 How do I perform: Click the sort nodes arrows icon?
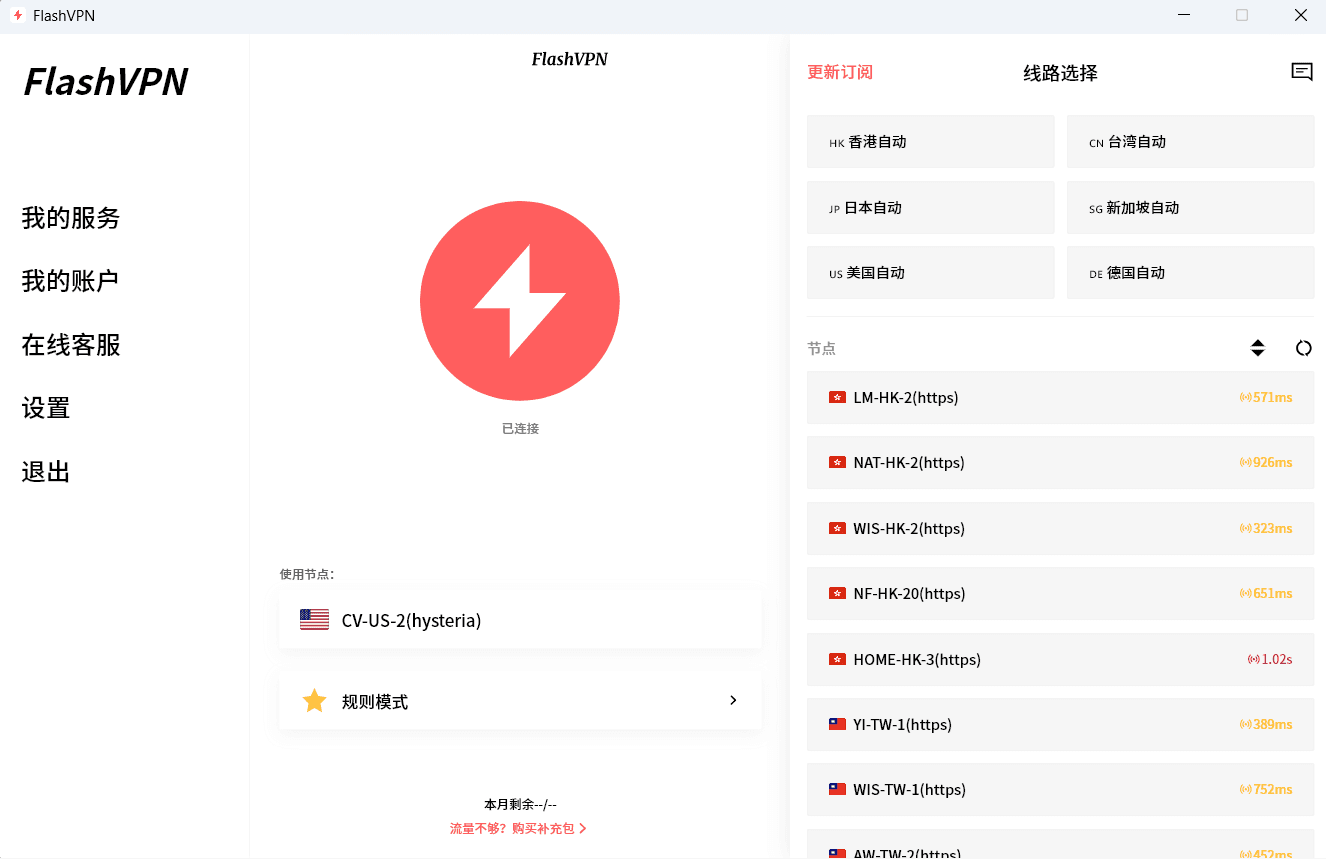click(x=1258, y=348)
